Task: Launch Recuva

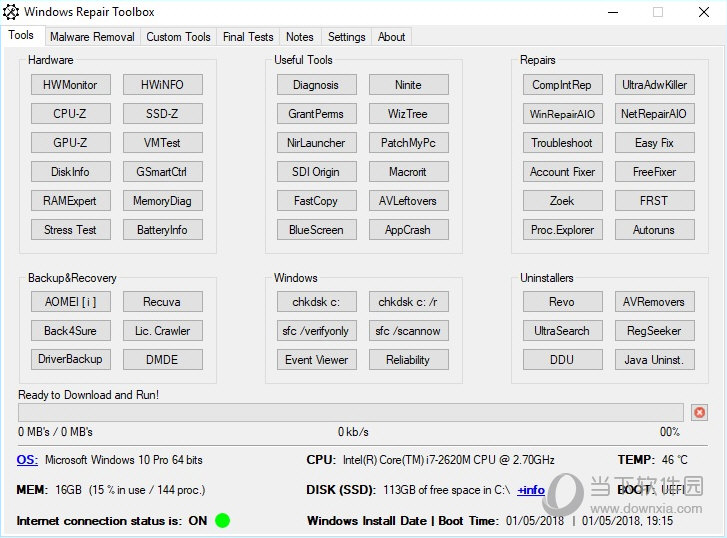Action: point(162,302)
